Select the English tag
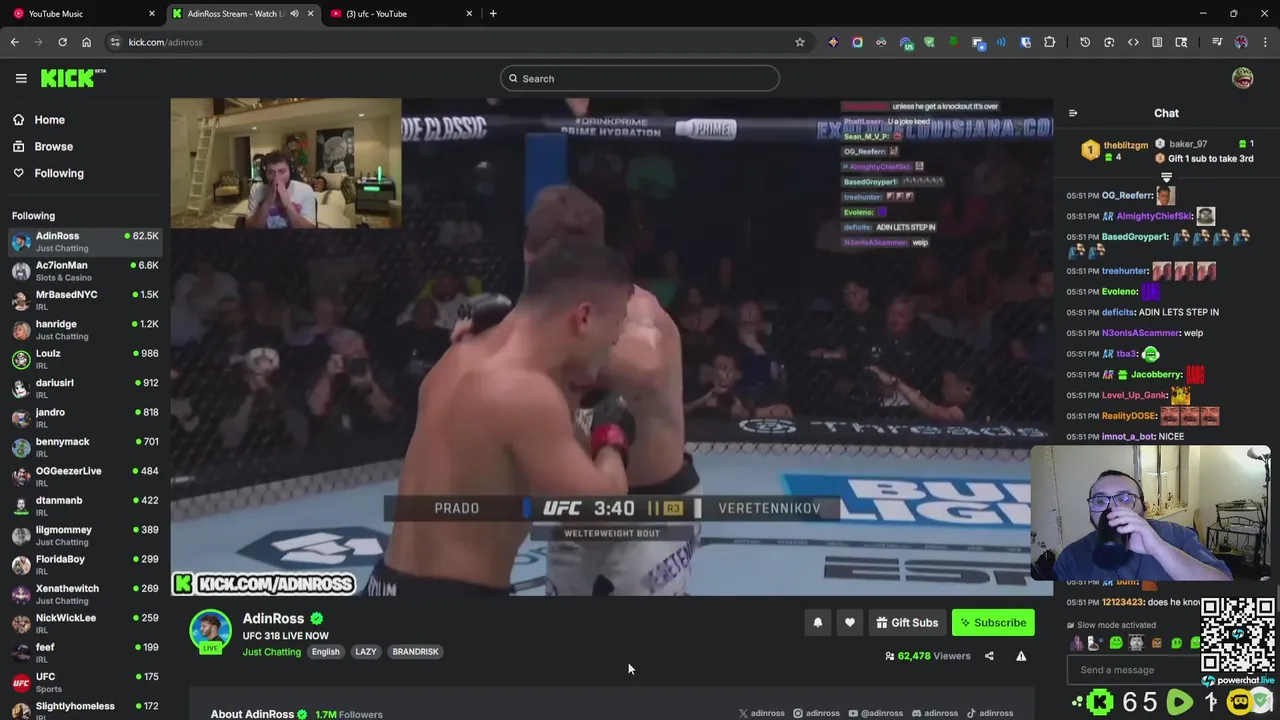 (x=326, y=652)
